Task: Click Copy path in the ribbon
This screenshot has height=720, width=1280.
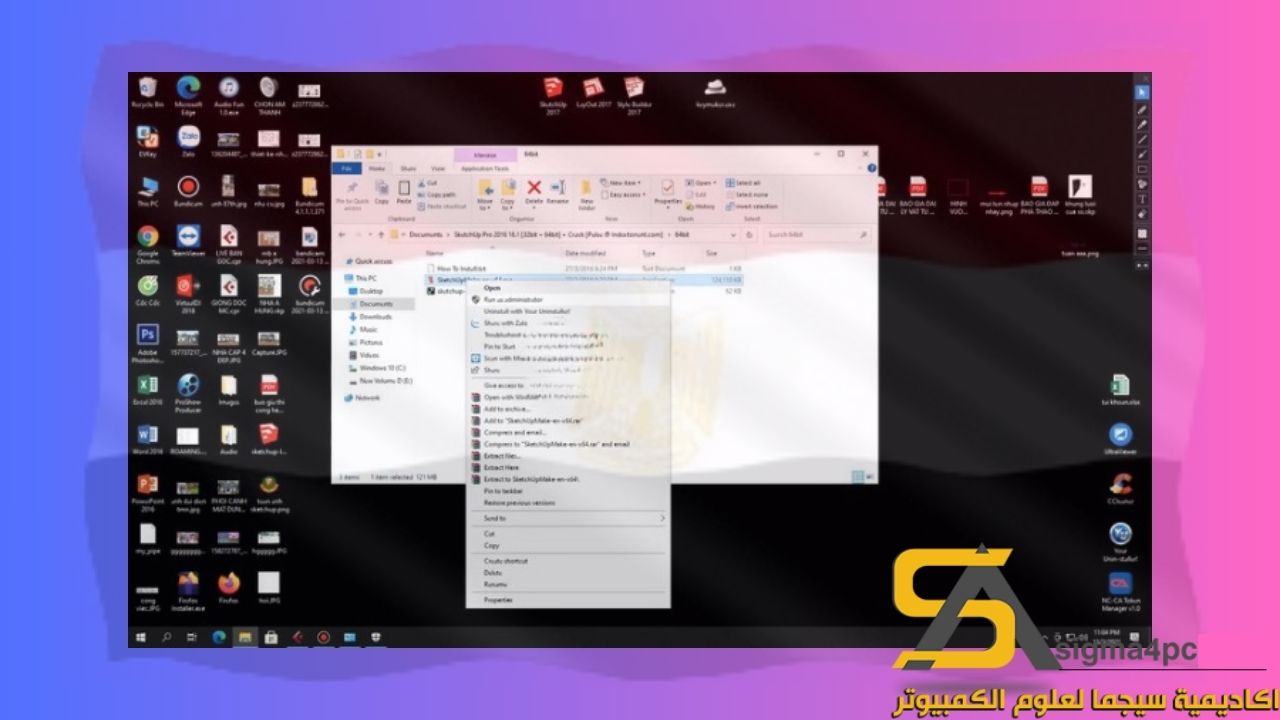Action: [x=438, y=194]
